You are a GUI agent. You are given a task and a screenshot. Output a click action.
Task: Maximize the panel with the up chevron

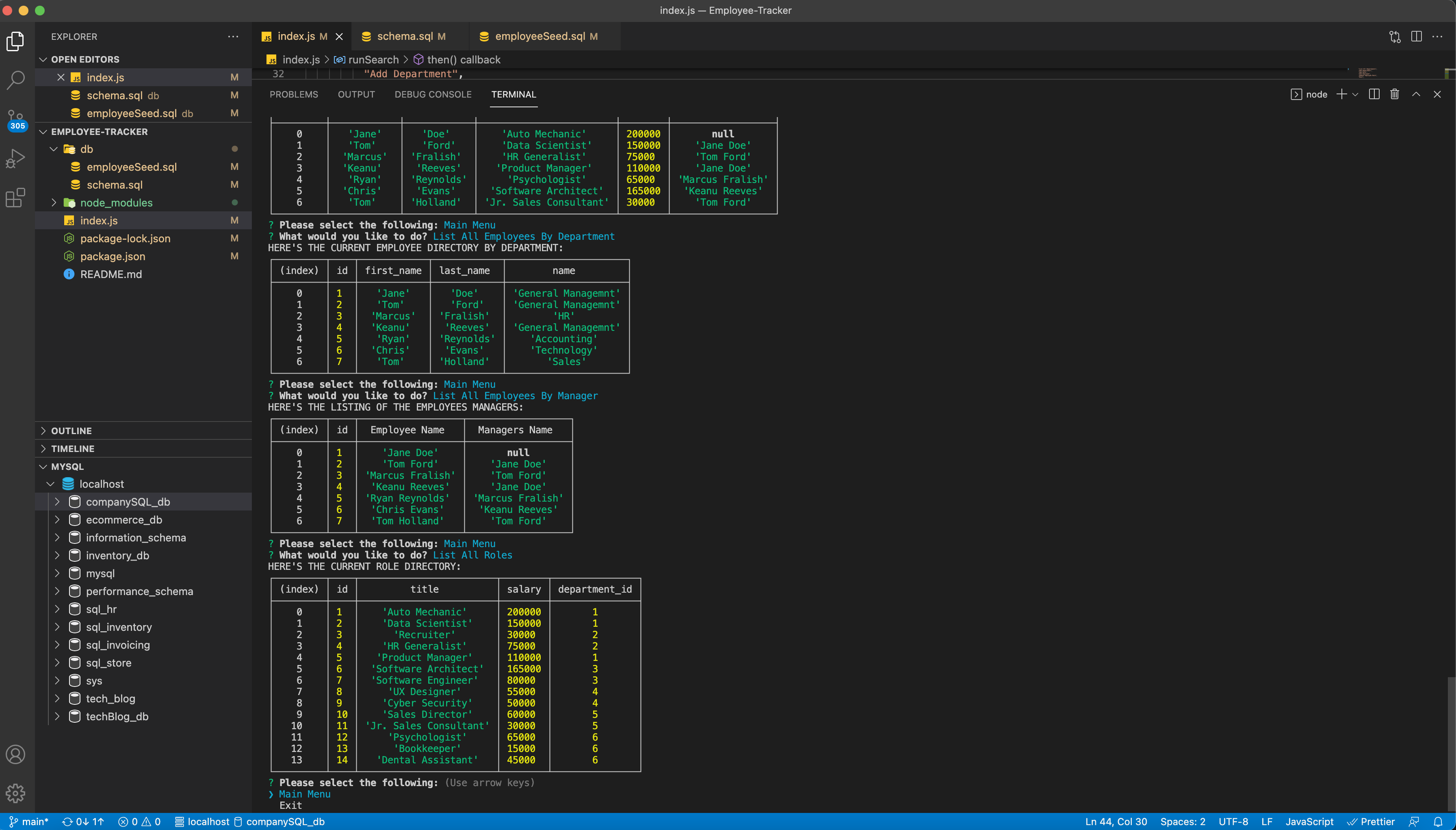[x=1416, y=94]
